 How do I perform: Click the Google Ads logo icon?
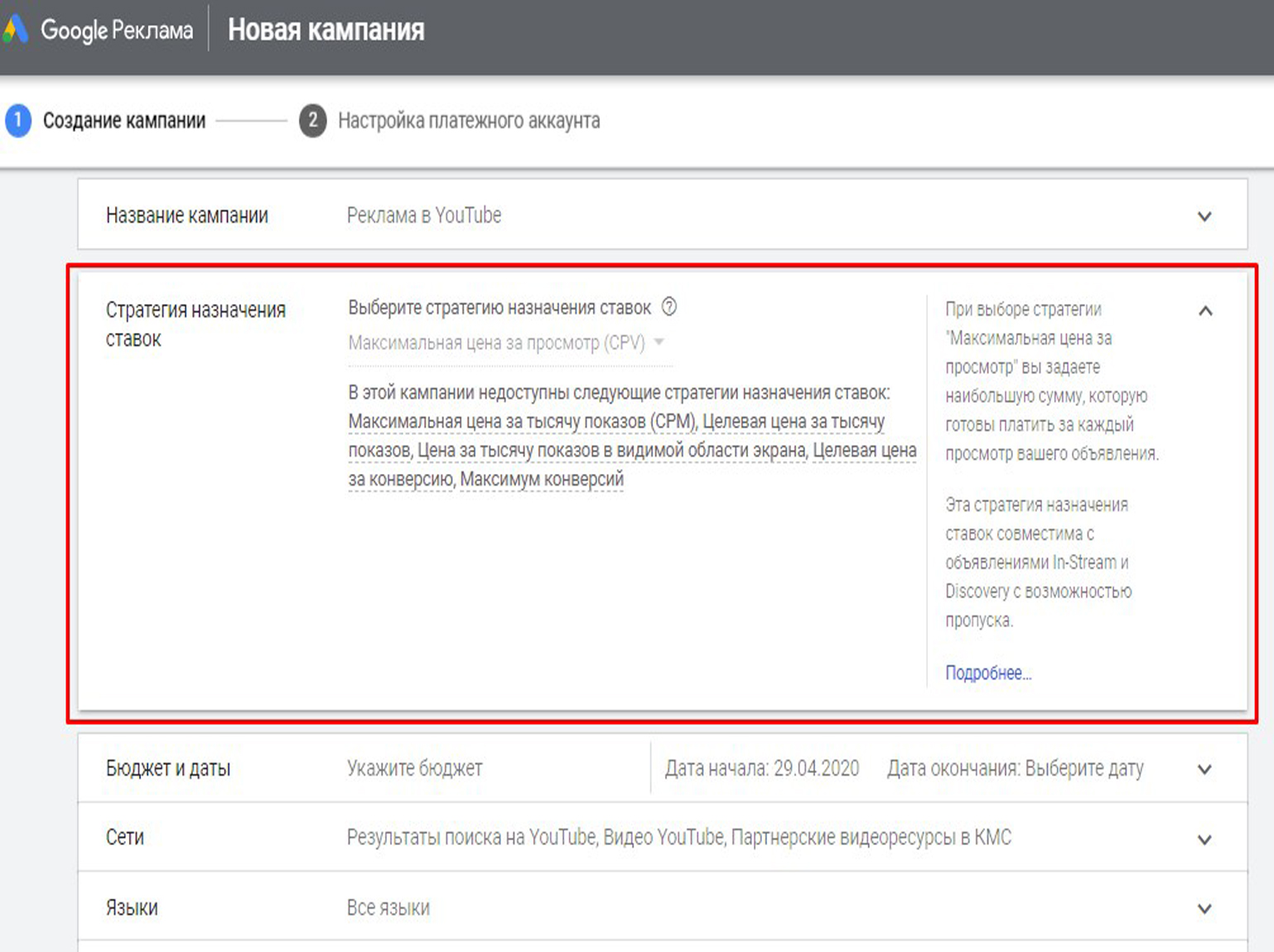pyautogui.click(x=16, y=30)
